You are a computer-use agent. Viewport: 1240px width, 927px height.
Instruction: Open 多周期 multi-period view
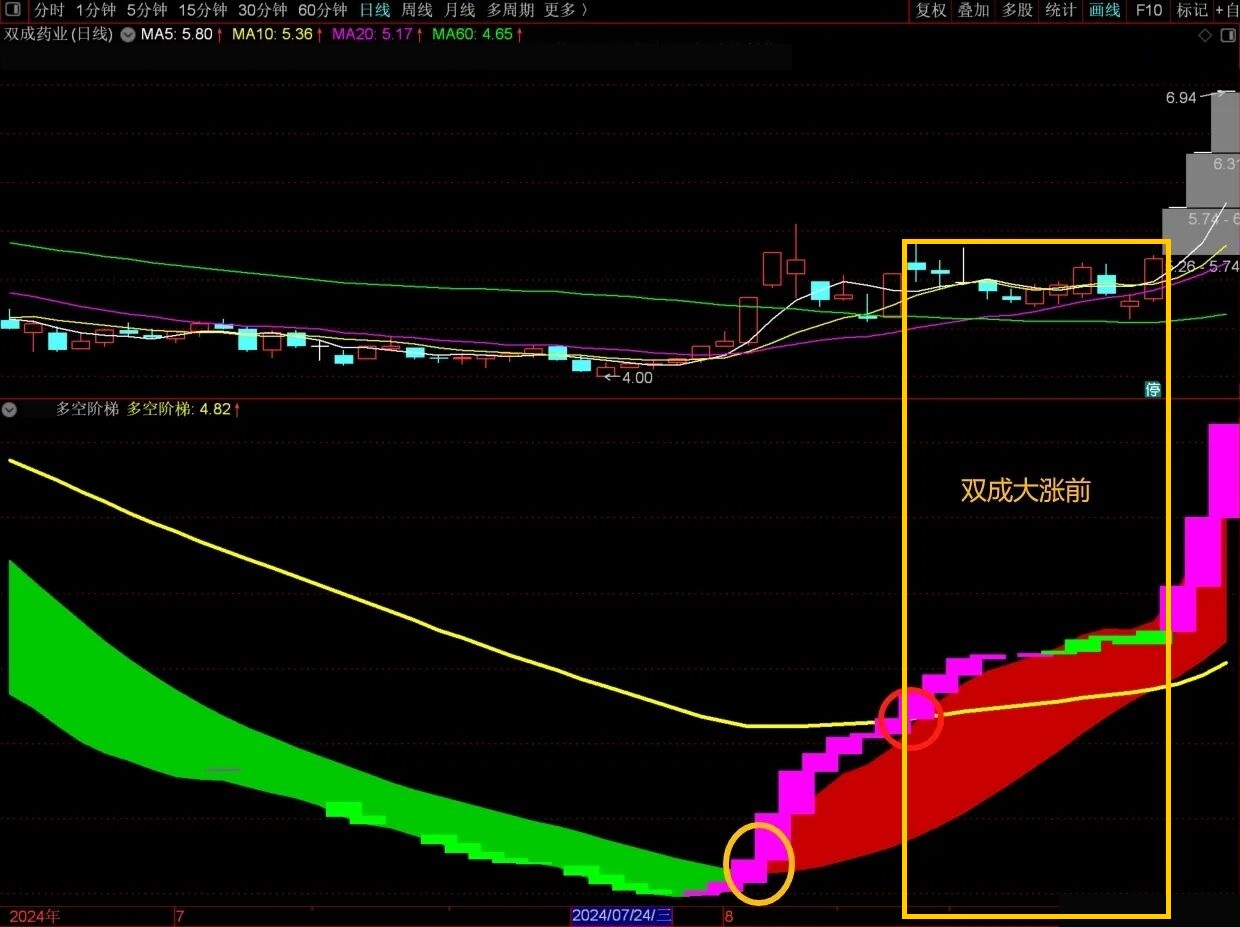click(510, 10)
